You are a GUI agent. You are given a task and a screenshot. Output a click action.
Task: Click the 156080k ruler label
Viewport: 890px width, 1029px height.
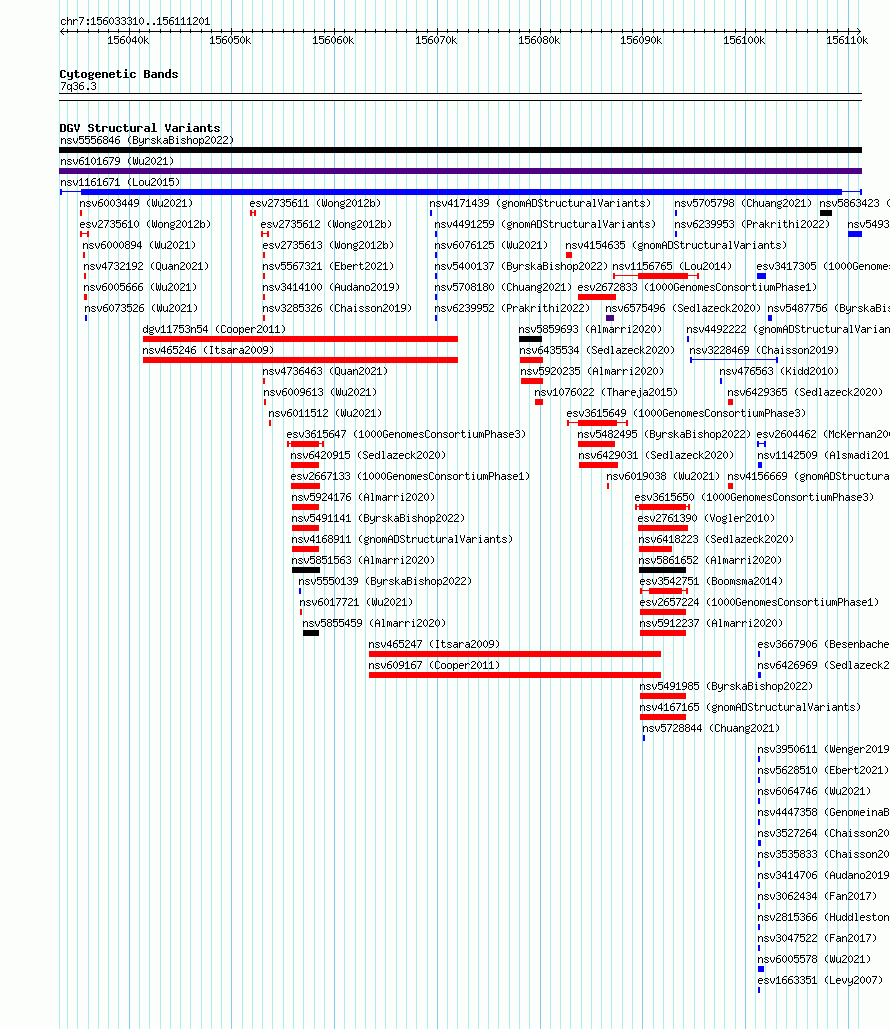click(539, 41)
